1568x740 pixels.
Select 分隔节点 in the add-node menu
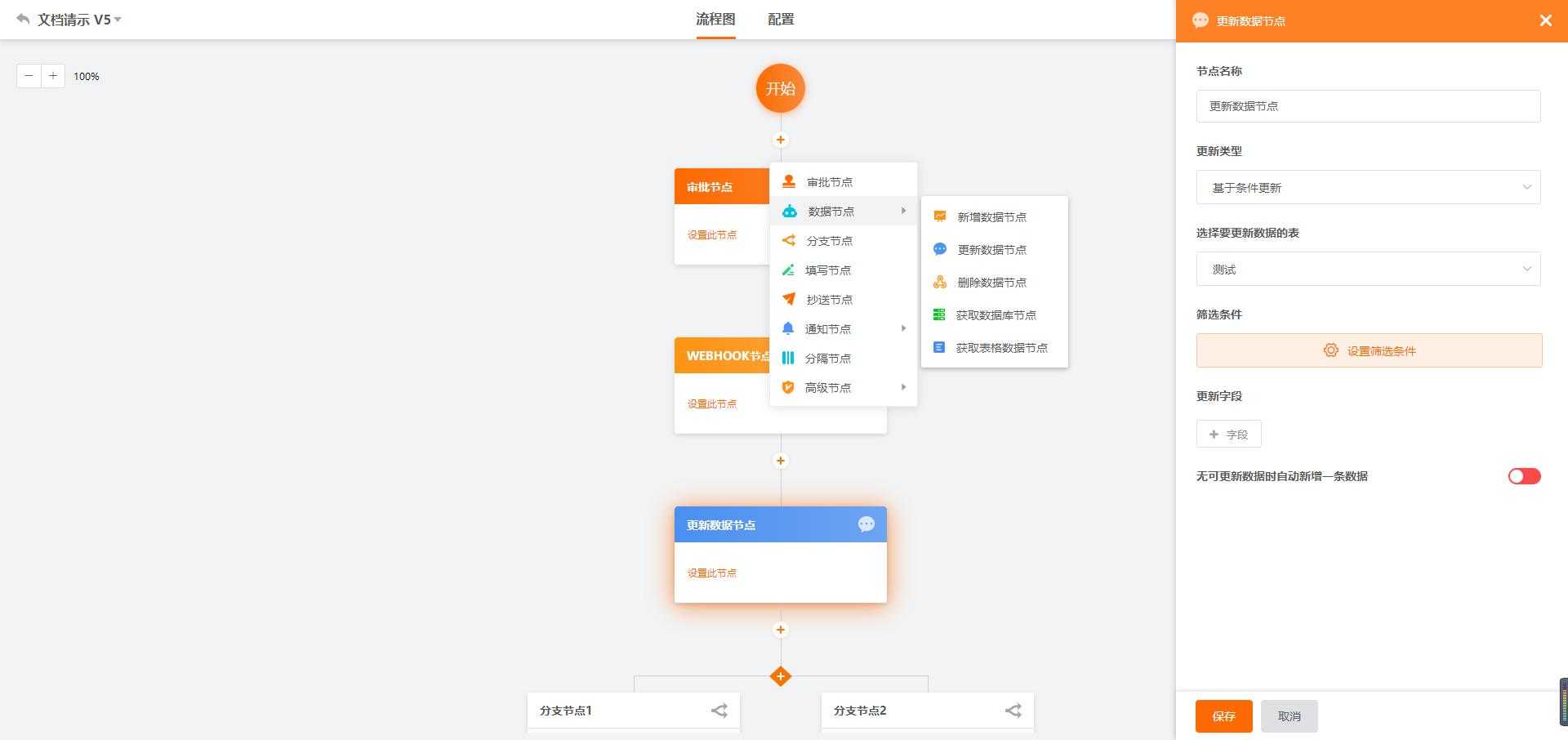[x=844, y=359]
